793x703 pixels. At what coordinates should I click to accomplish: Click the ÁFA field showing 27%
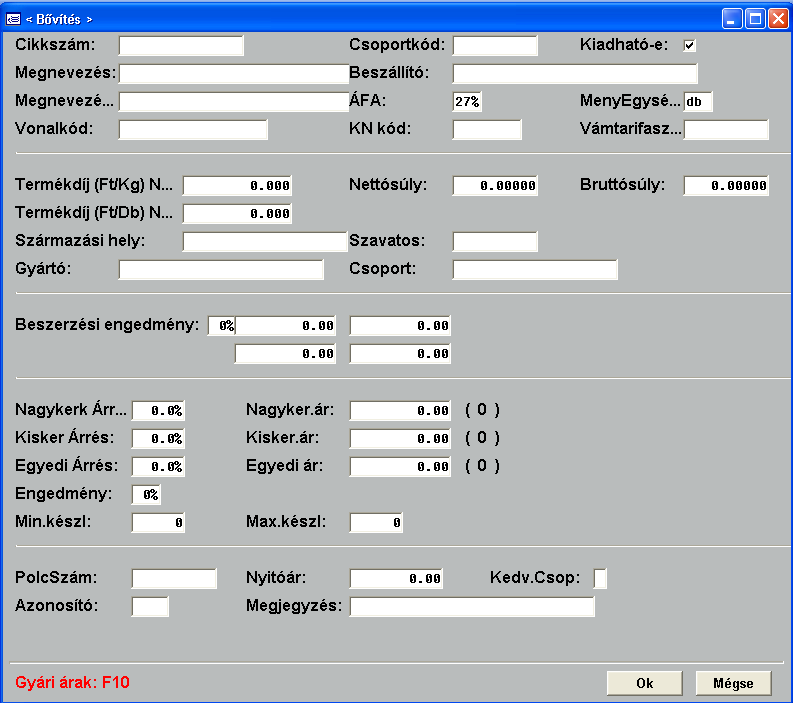467,102
